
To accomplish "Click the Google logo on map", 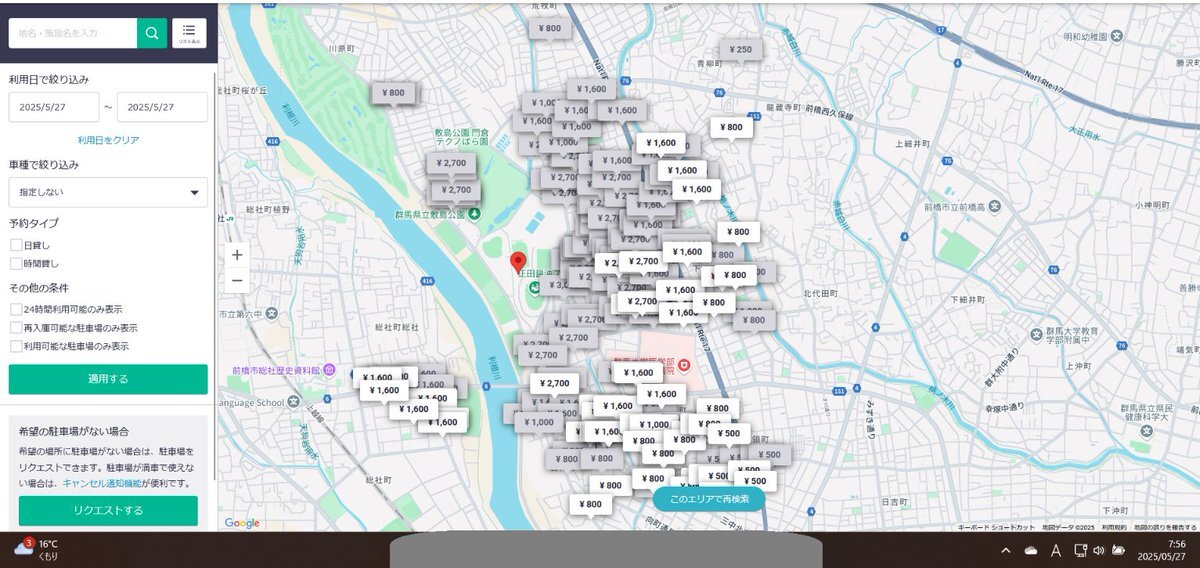I will [242, 523].
